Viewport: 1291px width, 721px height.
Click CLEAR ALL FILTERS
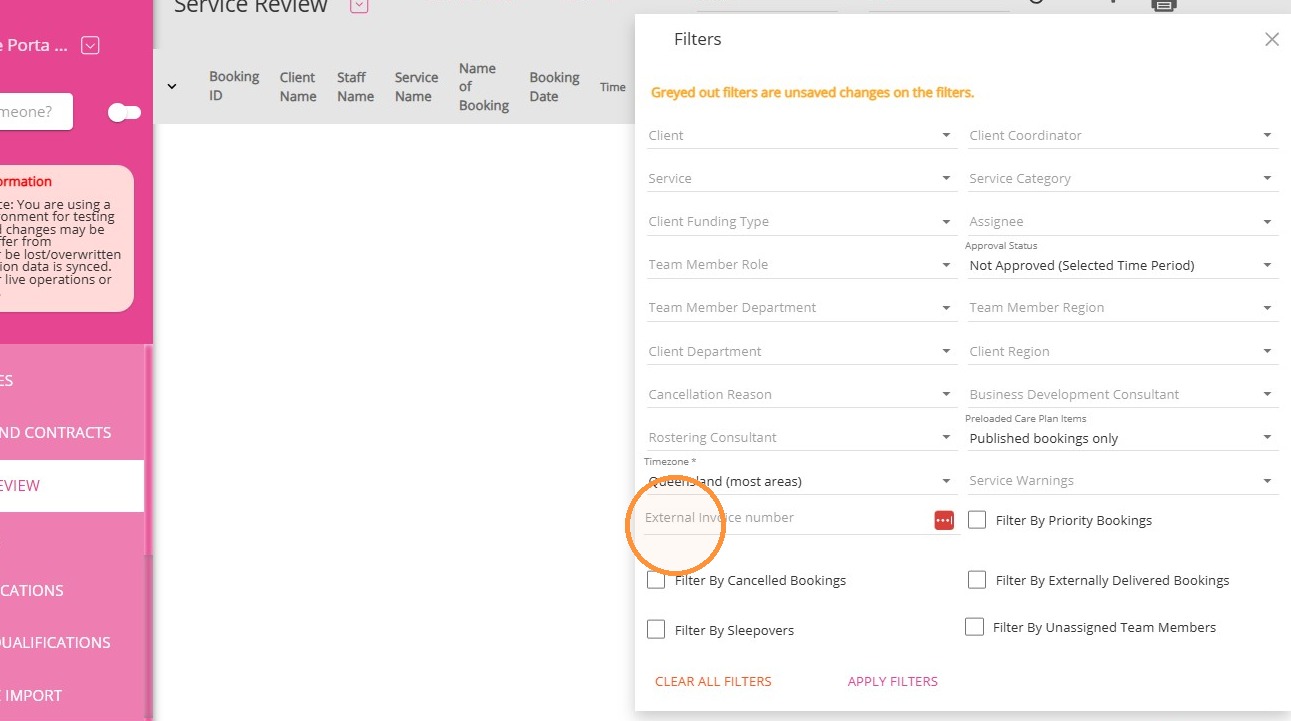pos(713,681)
